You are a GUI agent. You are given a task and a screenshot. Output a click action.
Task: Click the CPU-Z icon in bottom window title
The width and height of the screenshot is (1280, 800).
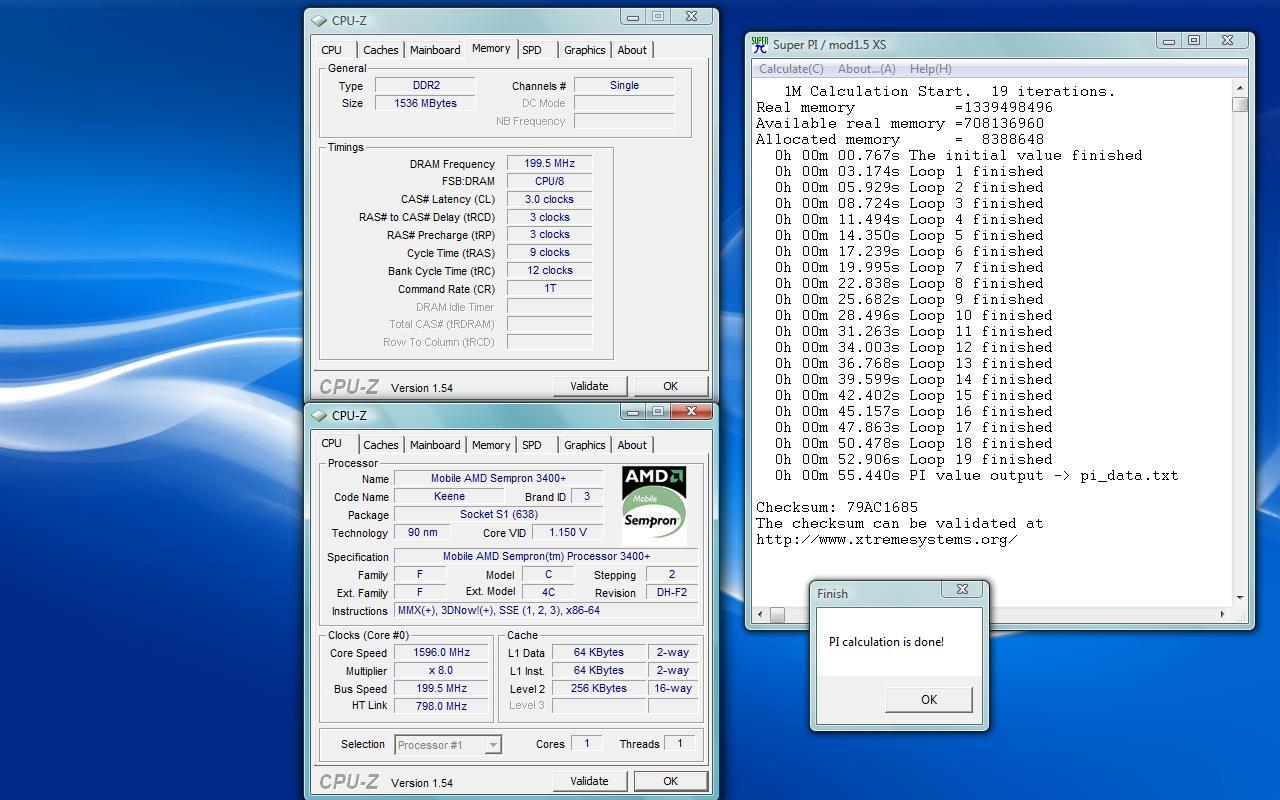point(319,415)
